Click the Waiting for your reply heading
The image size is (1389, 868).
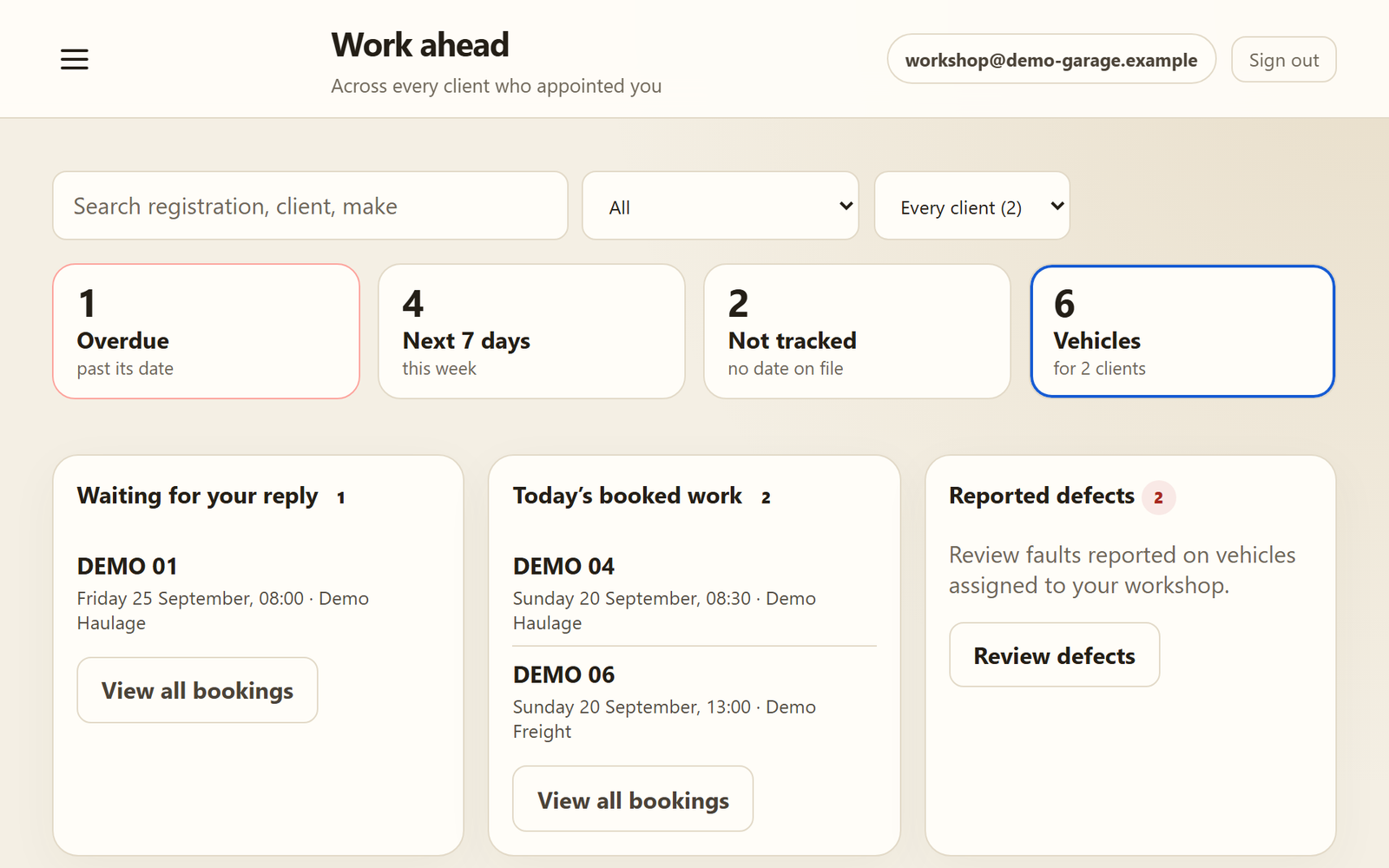click(x=197, y=496)
